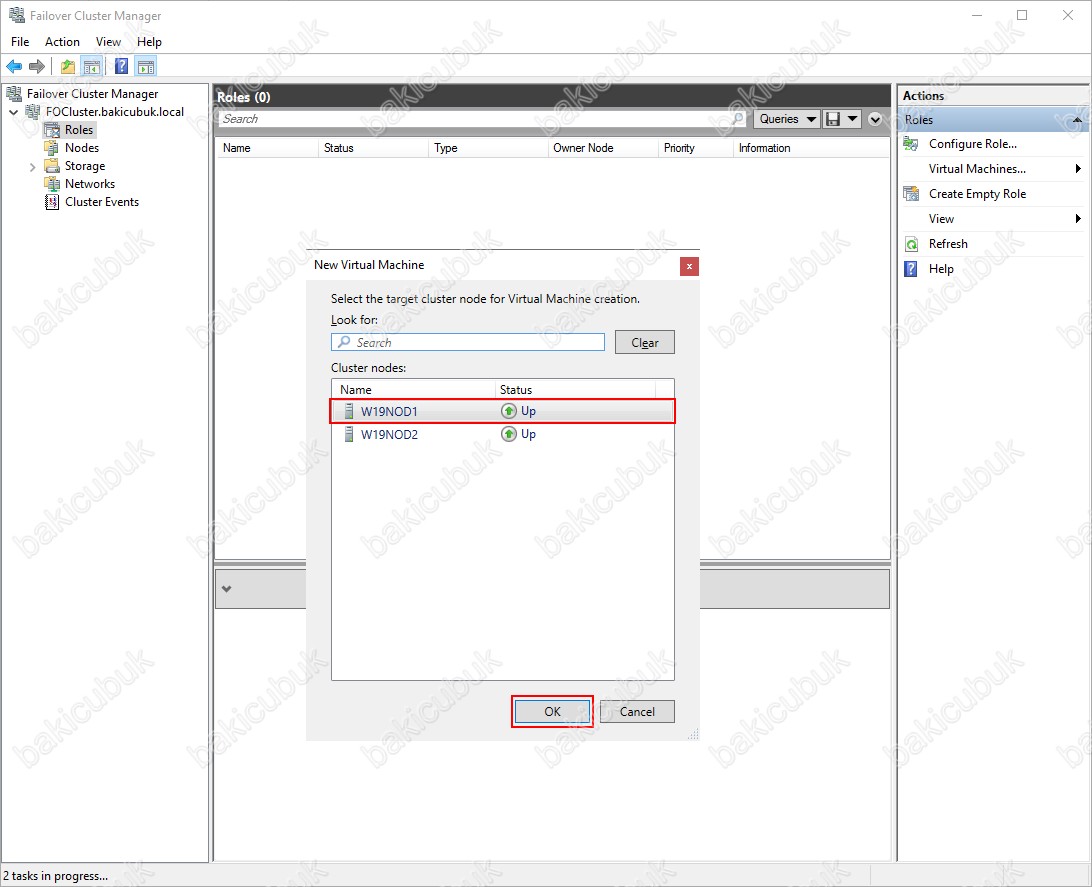Maximize the Failover Cluster Manager window
The width and height of the screenshot is (1092, 887).
[1022, 15]
